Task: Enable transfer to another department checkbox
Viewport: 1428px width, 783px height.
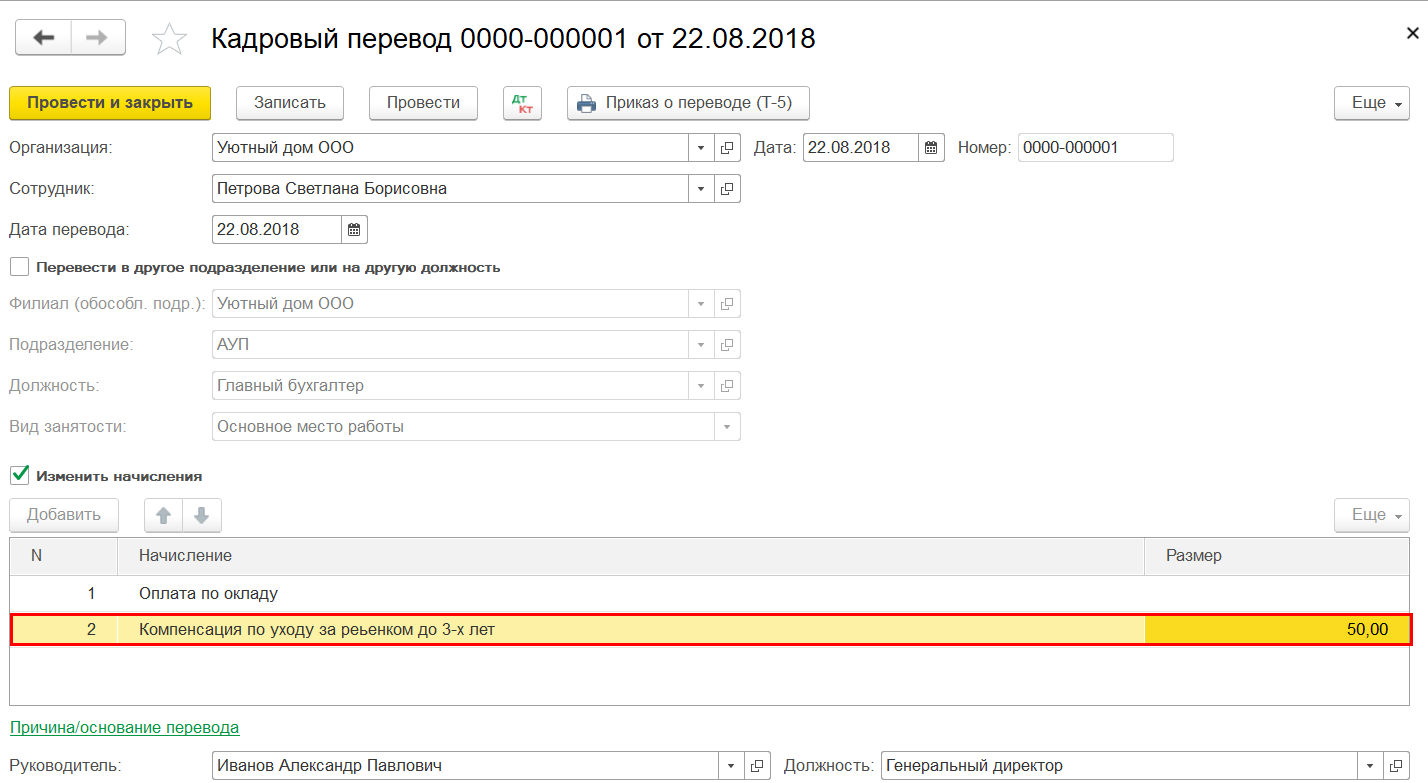Action: point(20,267)
